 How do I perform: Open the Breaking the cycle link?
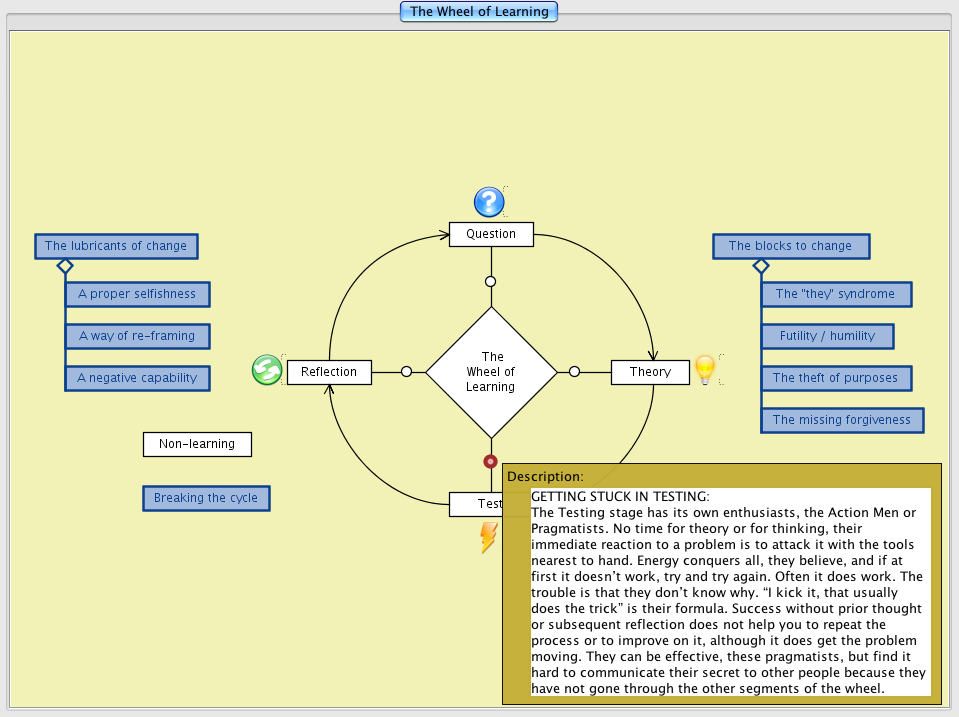tap(206, 498)
